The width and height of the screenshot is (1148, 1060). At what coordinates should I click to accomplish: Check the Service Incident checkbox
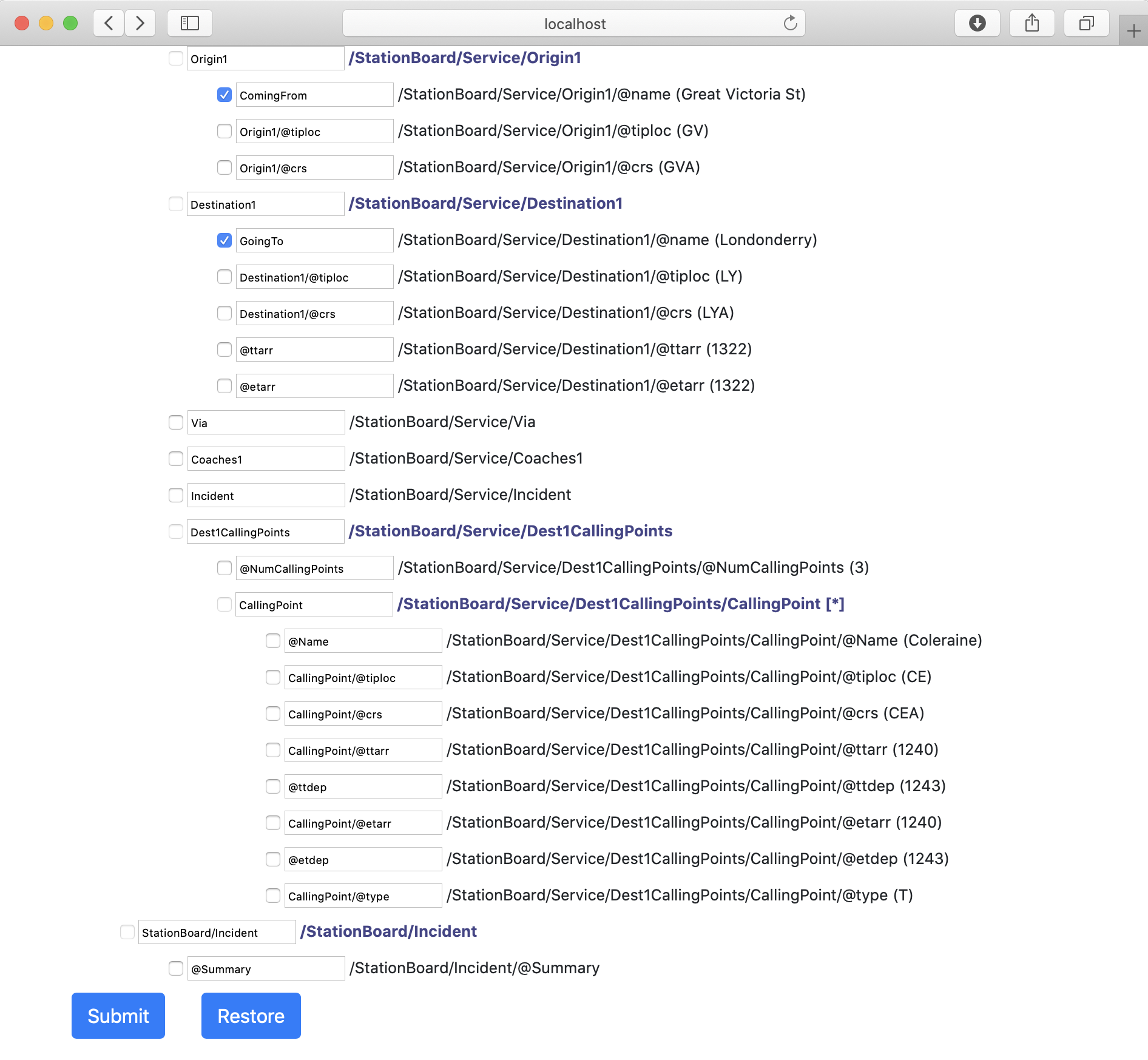pos(176,495)
